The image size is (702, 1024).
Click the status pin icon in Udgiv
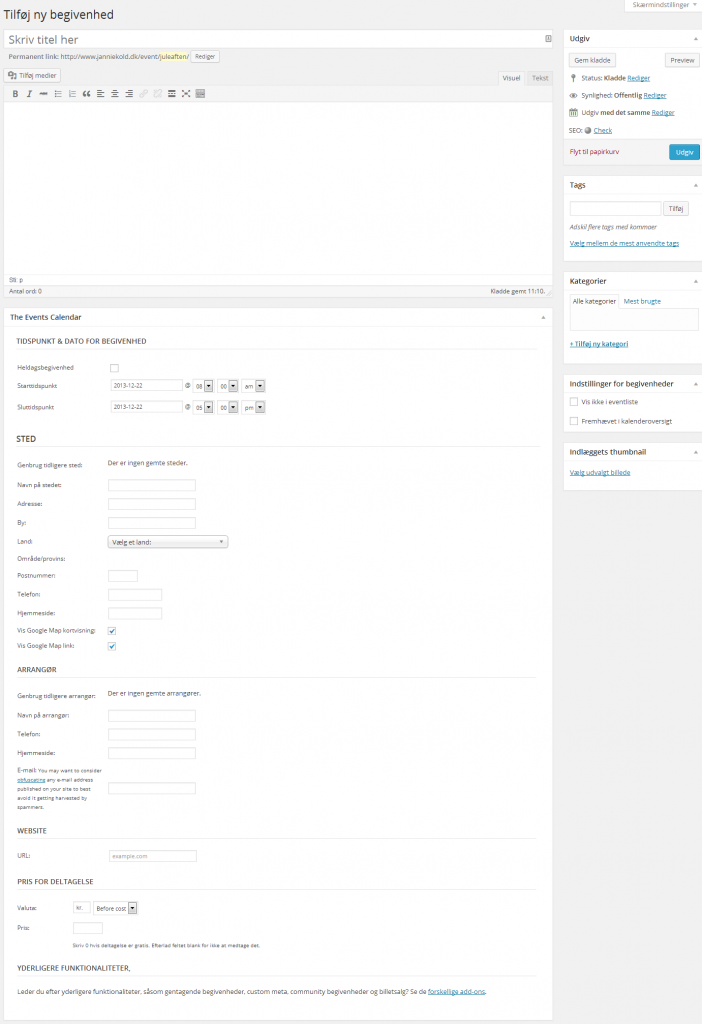point(573,78)
